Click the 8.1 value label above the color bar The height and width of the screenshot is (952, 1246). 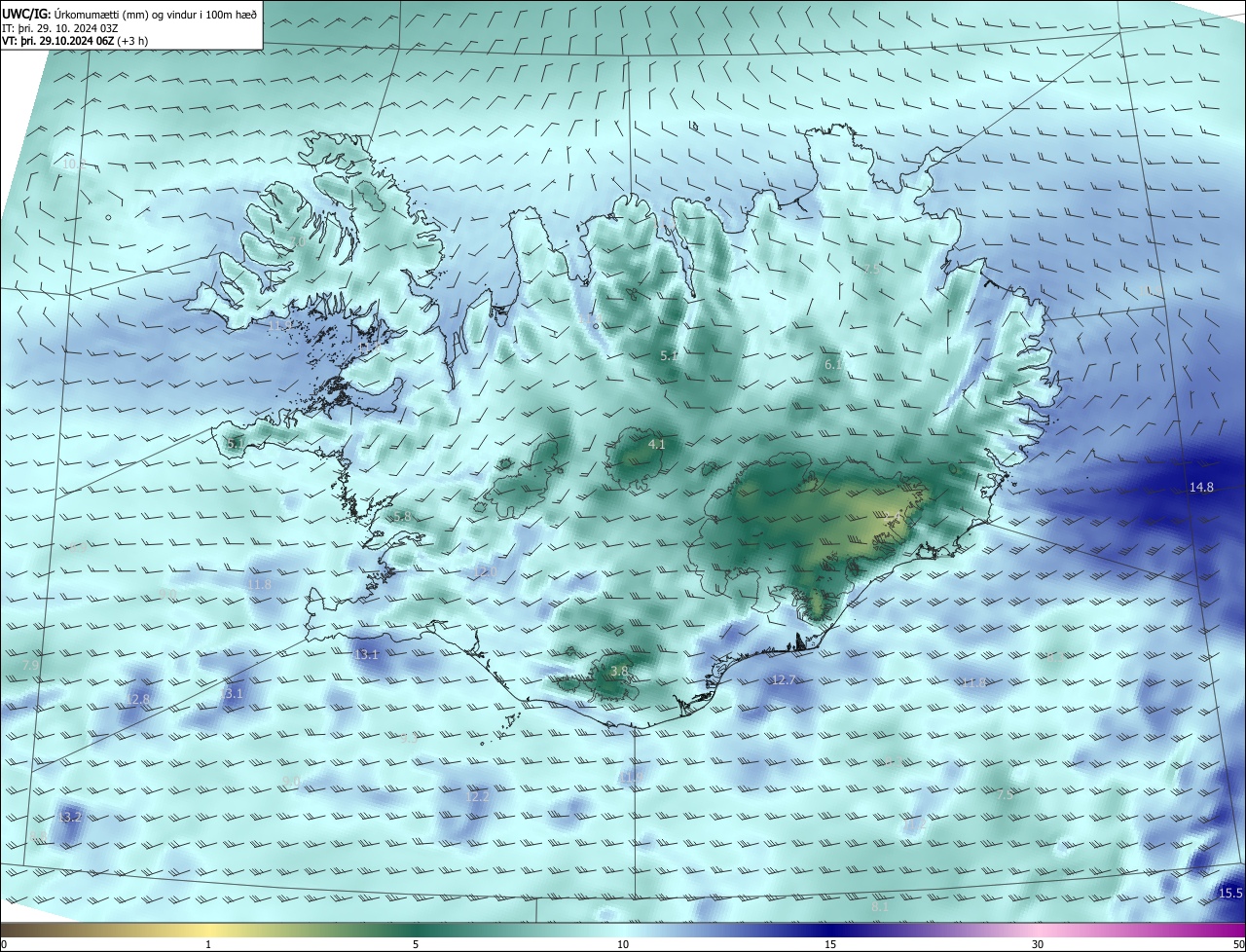(880, 906)
